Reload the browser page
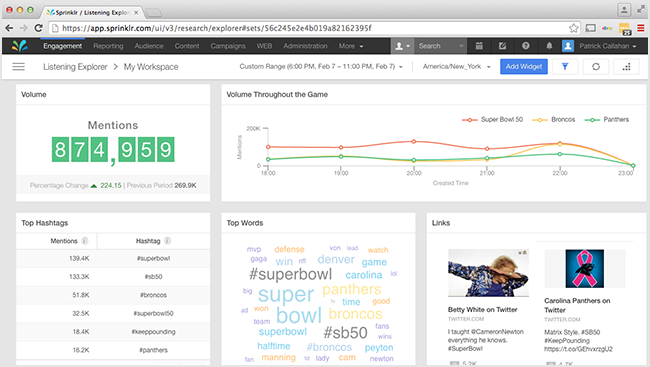This screenshot has width=650, height=367. pyautogui.click(x=38, y=28)
